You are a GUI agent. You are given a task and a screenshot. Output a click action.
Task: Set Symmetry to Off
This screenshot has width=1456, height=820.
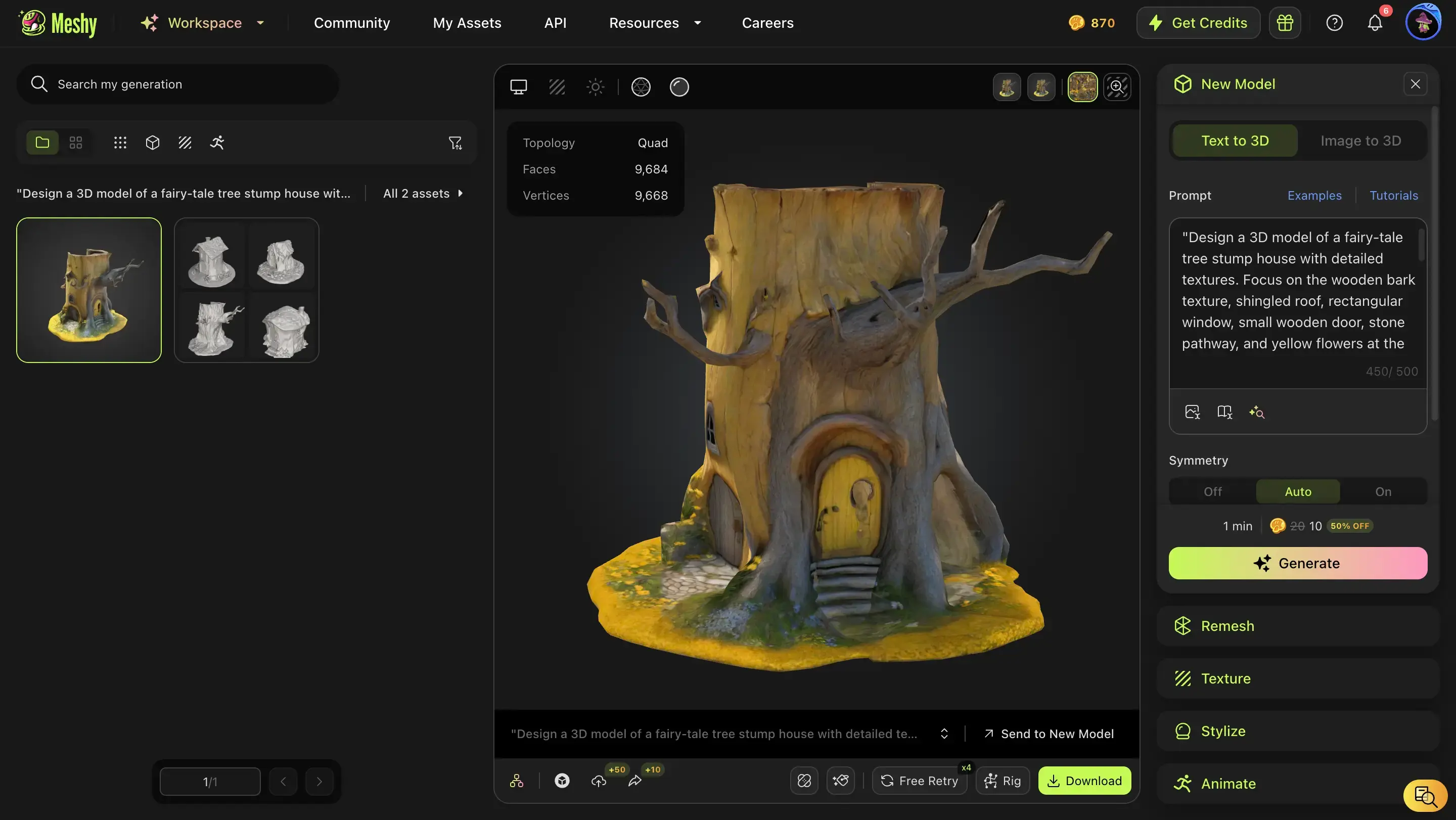click(1212, 492)
